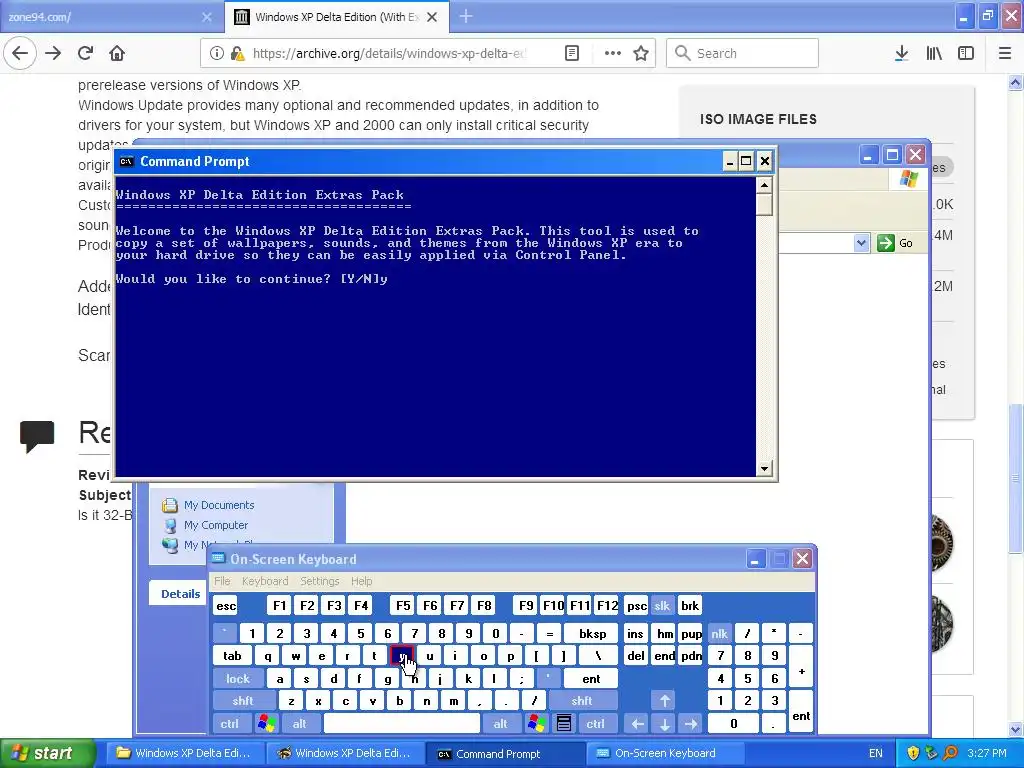Toggle Firefox sidebar view
Viewport: 1024px width, 768px height.
(x=966, y=53)
